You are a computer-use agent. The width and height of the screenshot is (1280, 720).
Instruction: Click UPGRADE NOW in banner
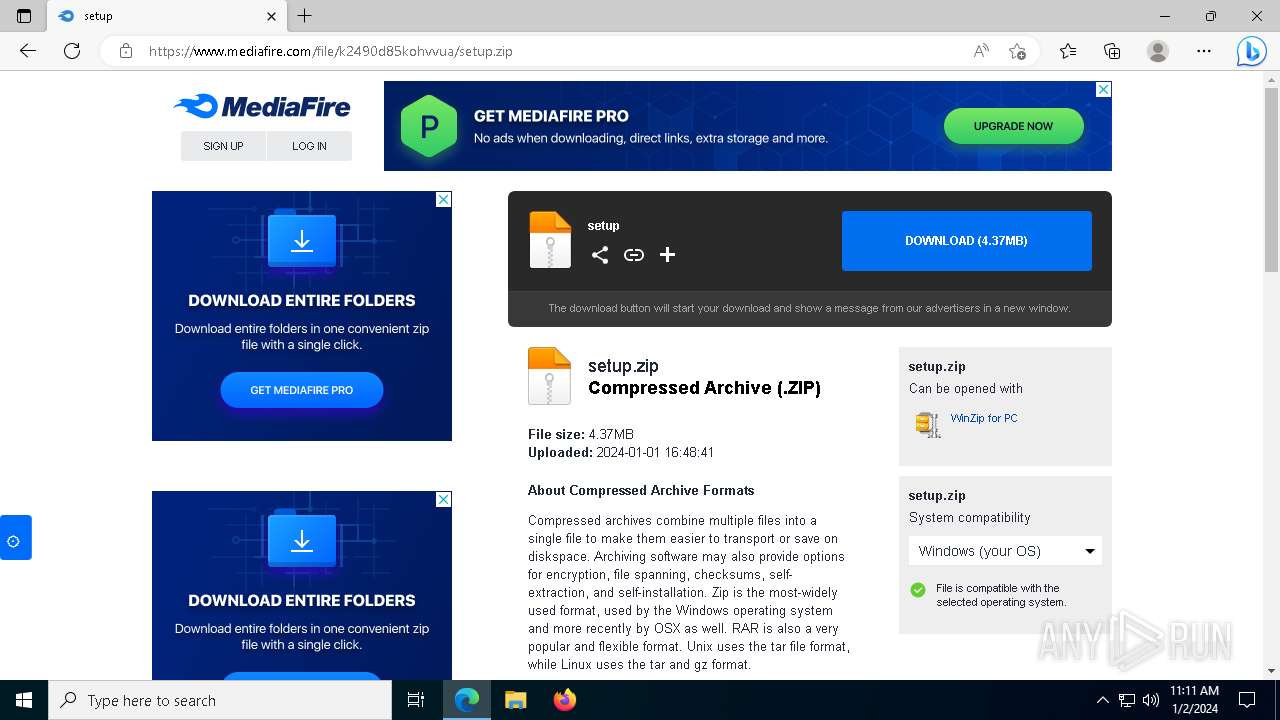click(1013, 126)
